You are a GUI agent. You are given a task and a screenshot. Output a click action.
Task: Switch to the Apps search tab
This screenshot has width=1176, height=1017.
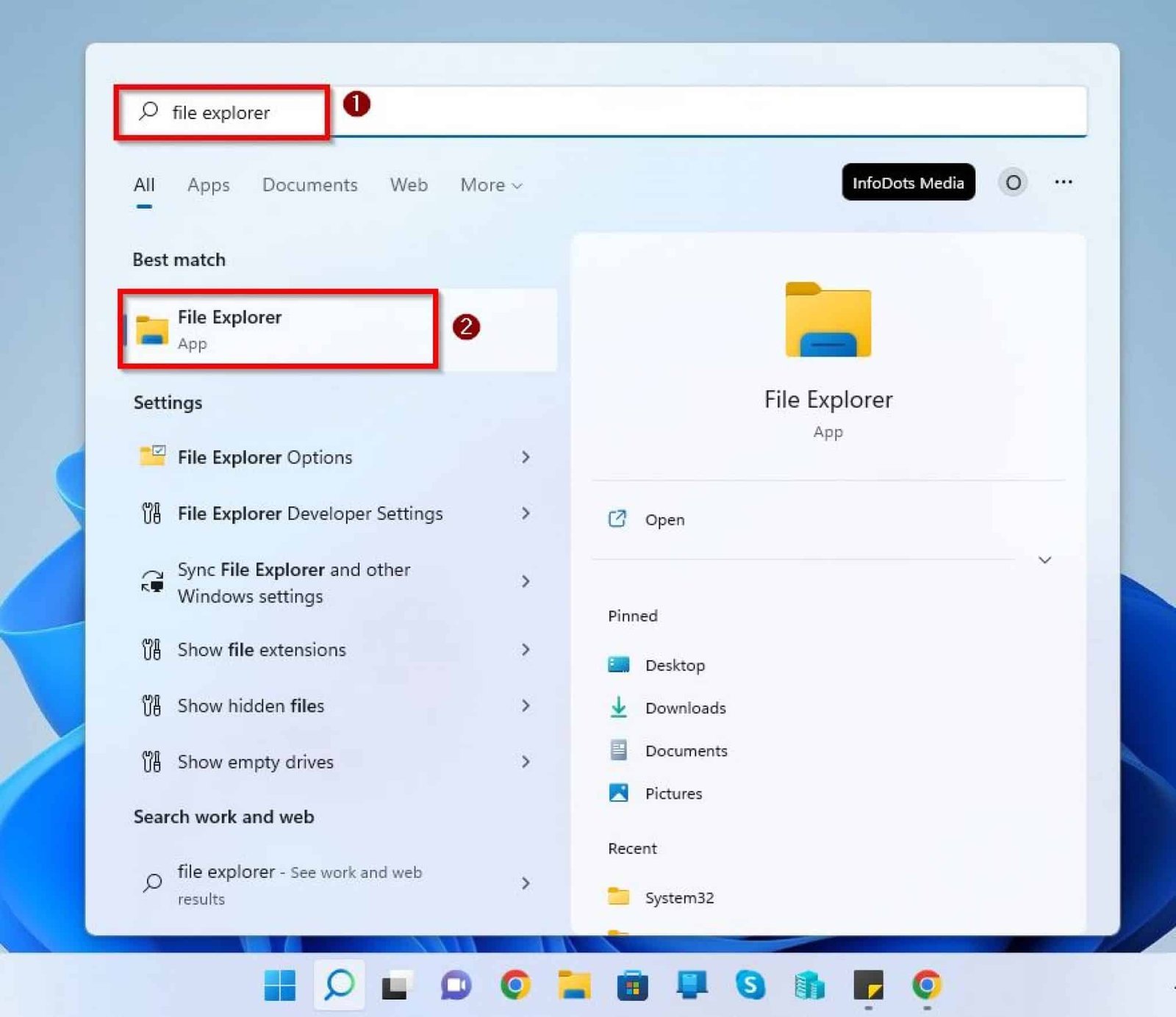point(209,185)
